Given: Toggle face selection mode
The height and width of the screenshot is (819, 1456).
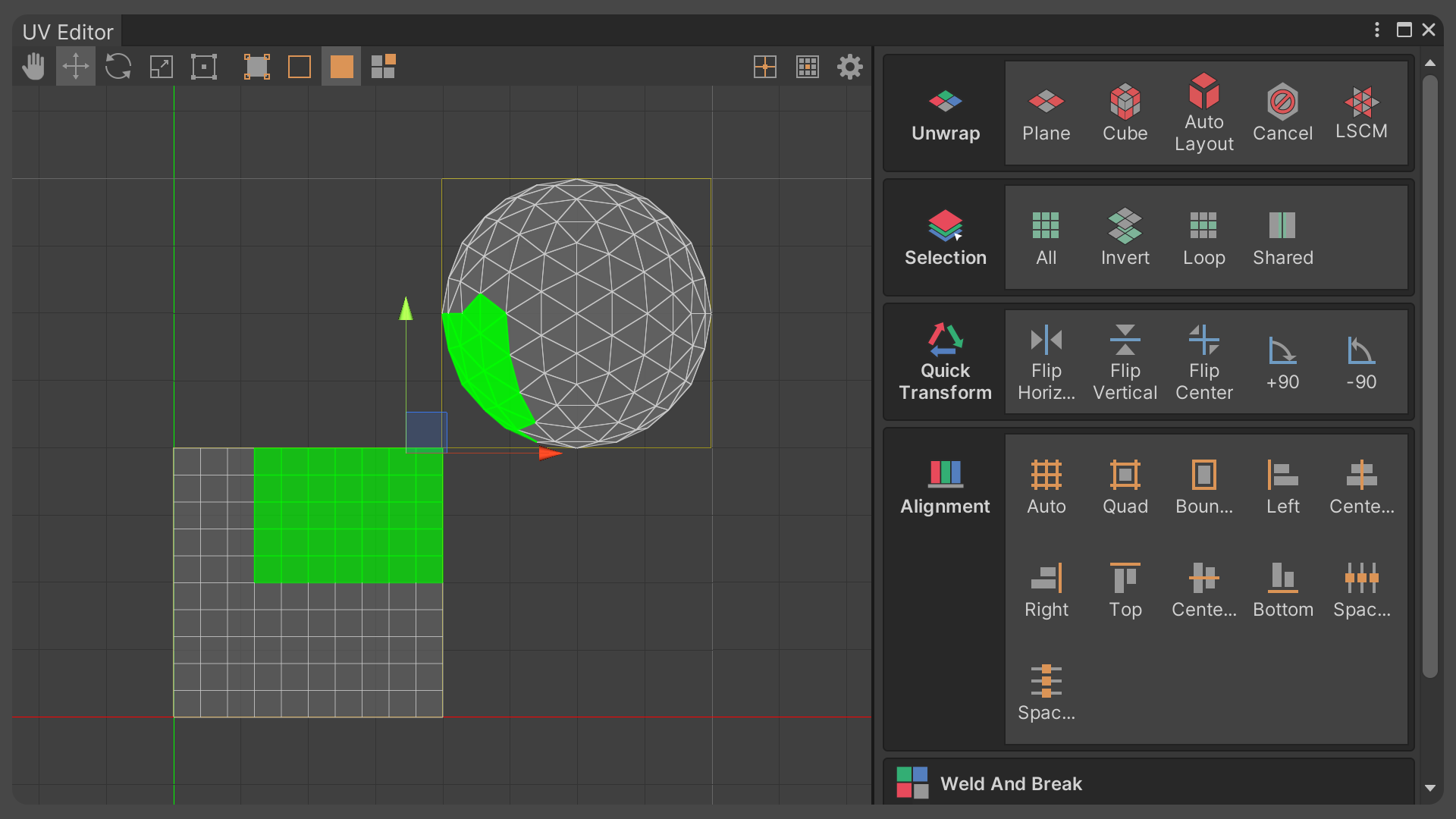Looking at the screenshot, I should click(x=340, y=67).
